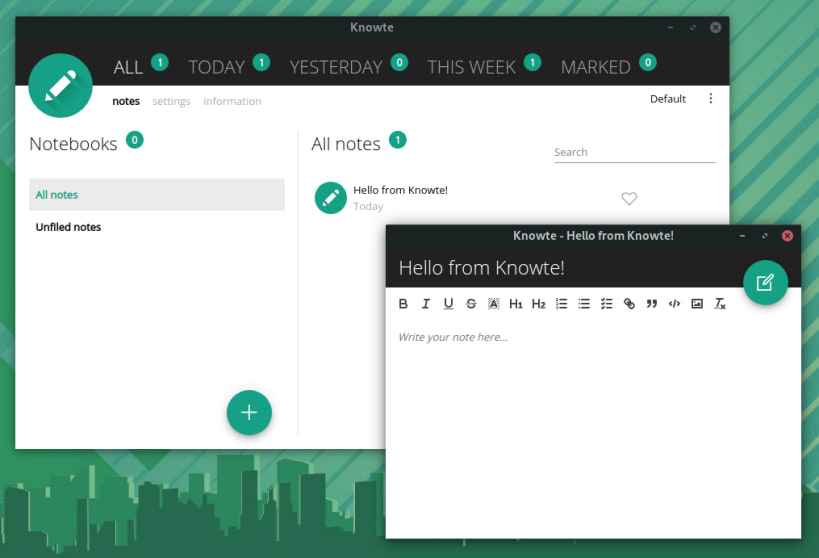819x558 pixels.
Task: Click the pencil icon beside Hello from Knowte!
Action: (x=330, y=197)
